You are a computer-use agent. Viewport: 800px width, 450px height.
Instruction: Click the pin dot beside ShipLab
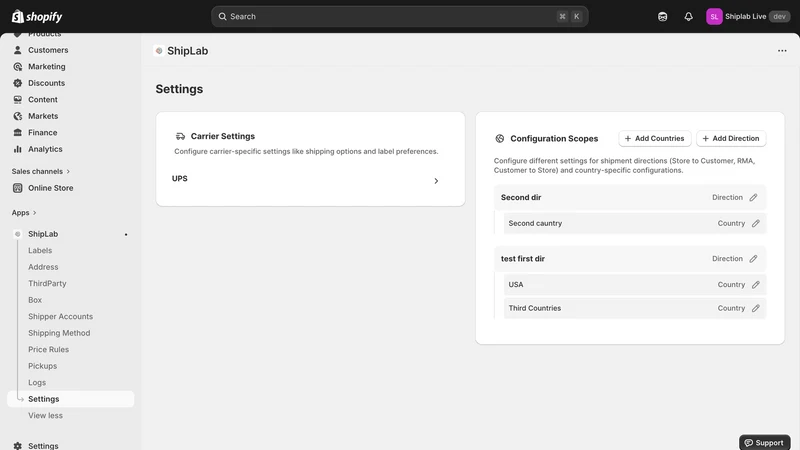click(x=126, y=234)
